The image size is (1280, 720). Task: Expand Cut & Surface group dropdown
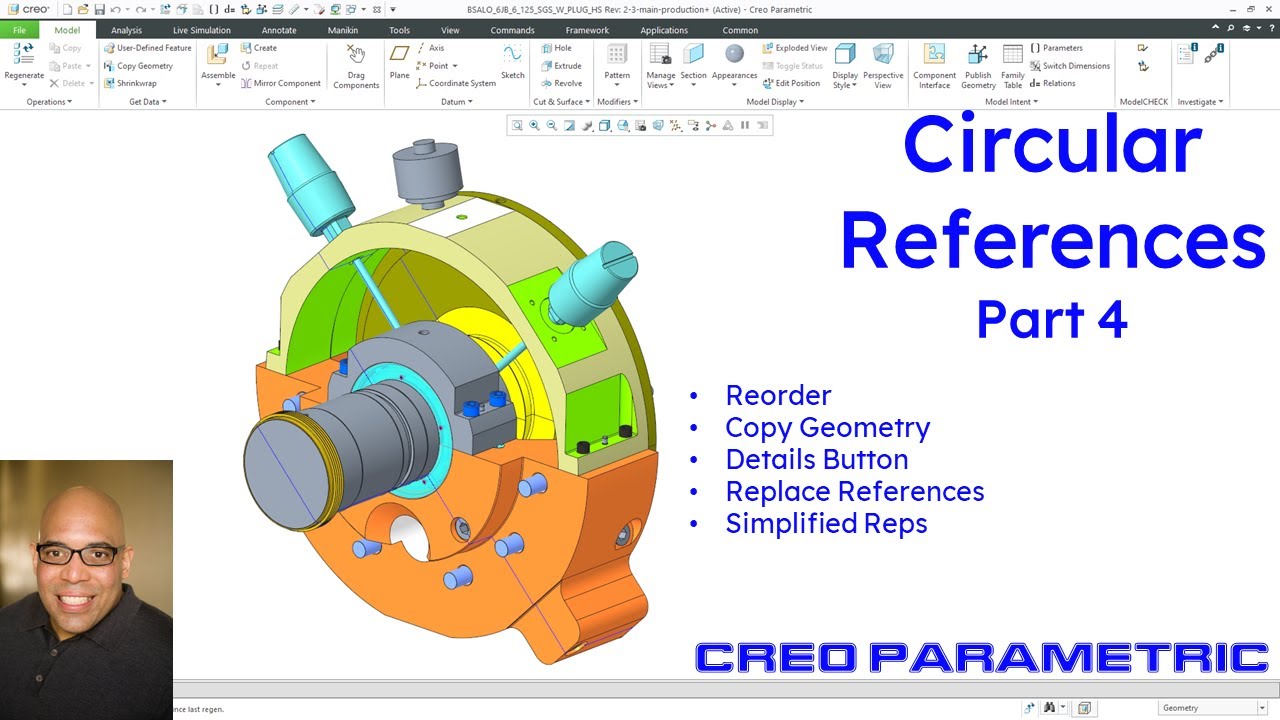tap(561, 102)
